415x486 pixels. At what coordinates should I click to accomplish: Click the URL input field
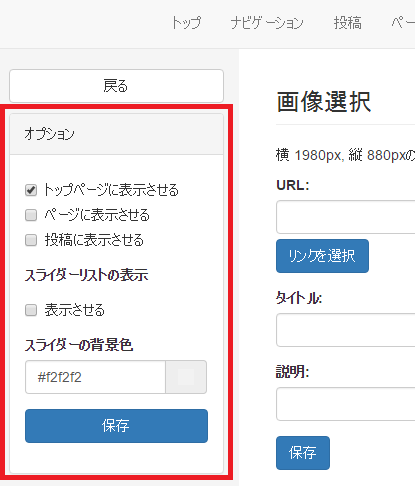point(345,217)
